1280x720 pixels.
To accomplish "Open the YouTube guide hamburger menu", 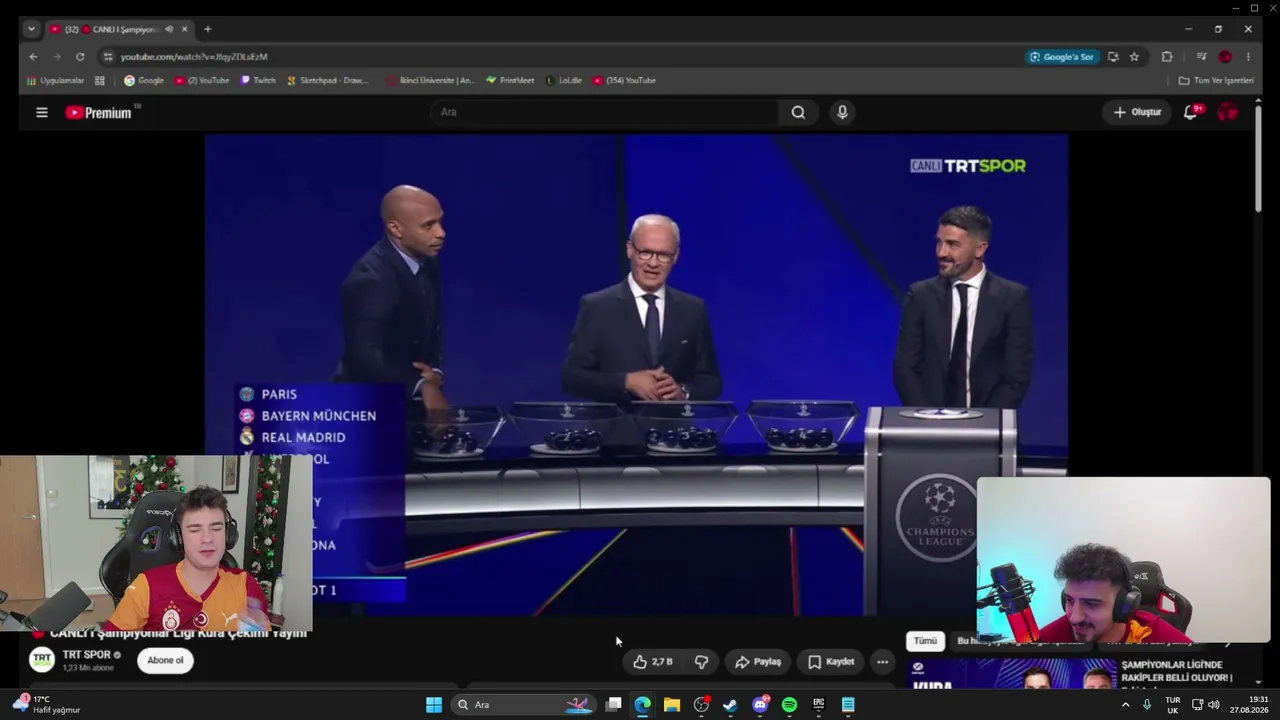I will [x=42, y=112].
